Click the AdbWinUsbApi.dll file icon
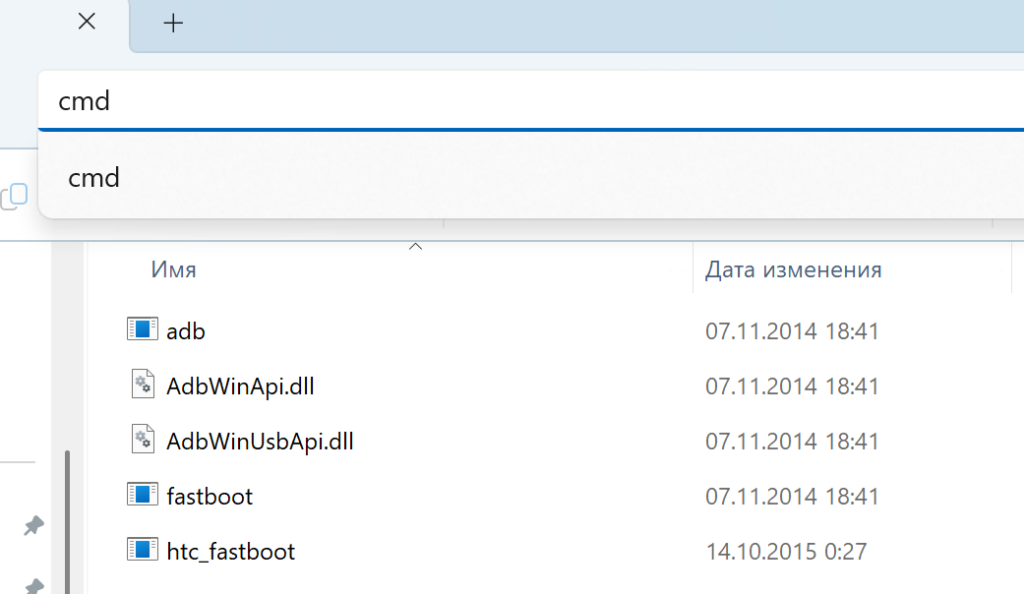The width and height of the screenshot is (1024, 594). (x=143, y=439)
